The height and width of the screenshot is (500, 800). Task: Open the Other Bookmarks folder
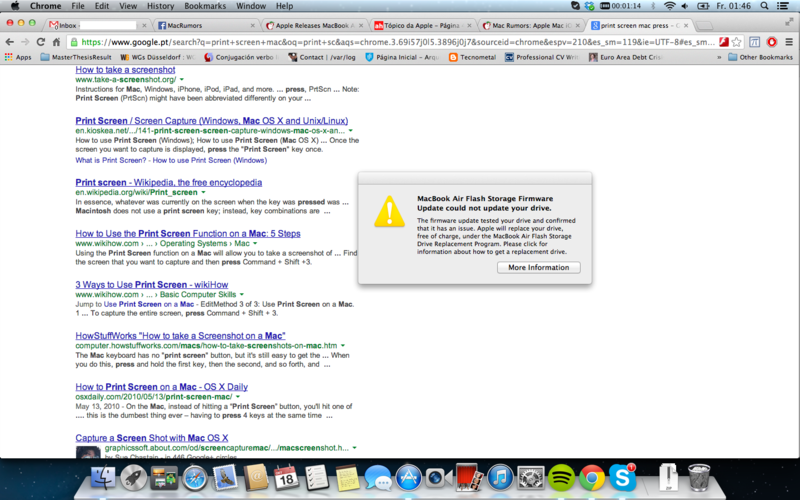point(760,57)
